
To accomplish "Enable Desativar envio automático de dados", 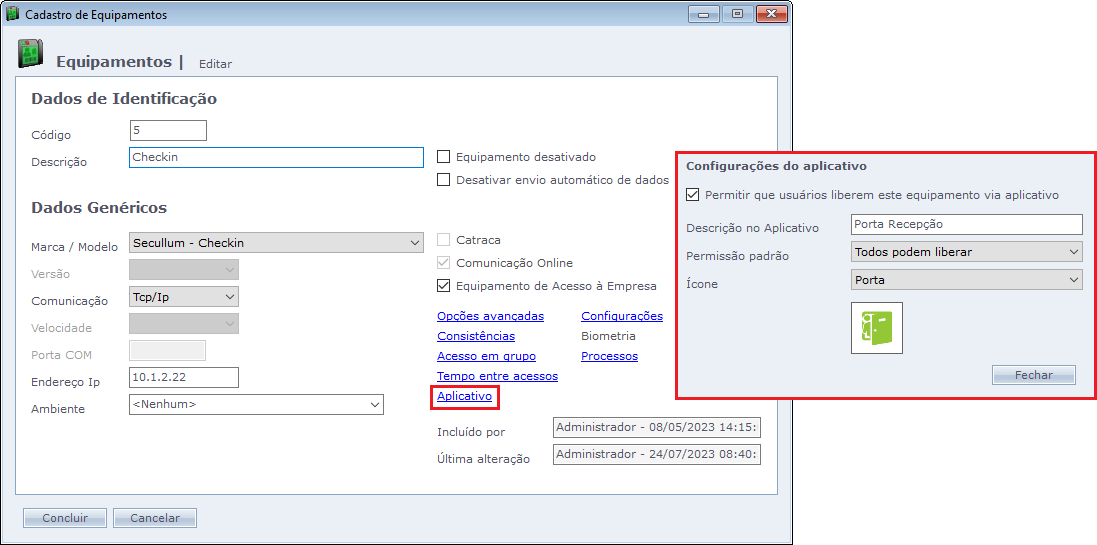I will click(x=445, y=180).
